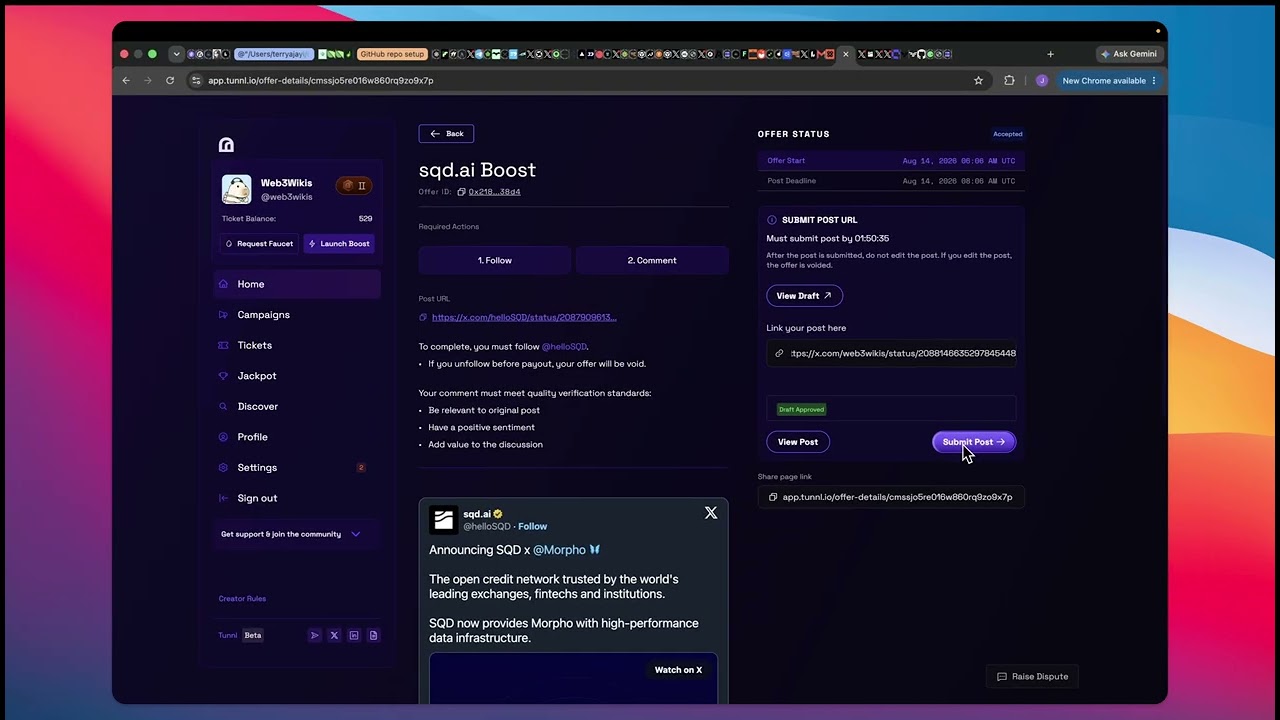
Task: Click the level badge next to Web3Wikis
Action: pyautogui.click(x=354, y=185)
